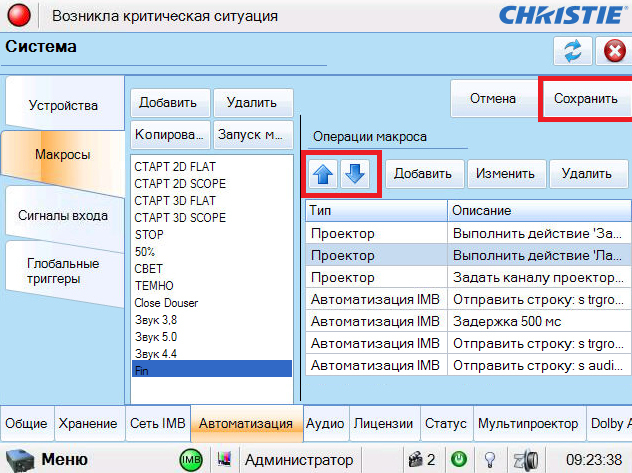This screenshot has width=632, height=473.
Task: Close the System window with red X
Action: coord(614,51)
